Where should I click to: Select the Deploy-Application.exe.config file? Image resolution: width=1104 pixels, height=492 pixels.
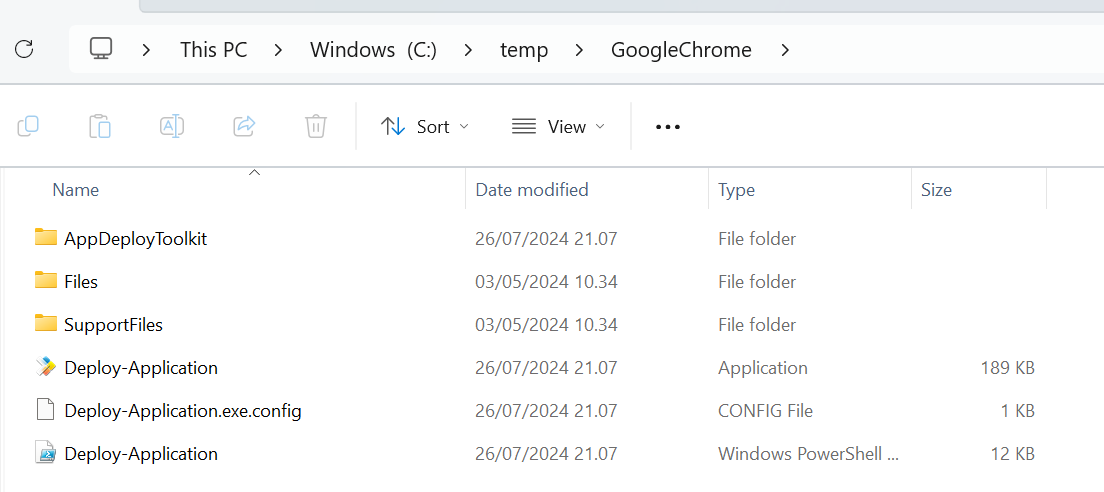click(x=182, y=410)
